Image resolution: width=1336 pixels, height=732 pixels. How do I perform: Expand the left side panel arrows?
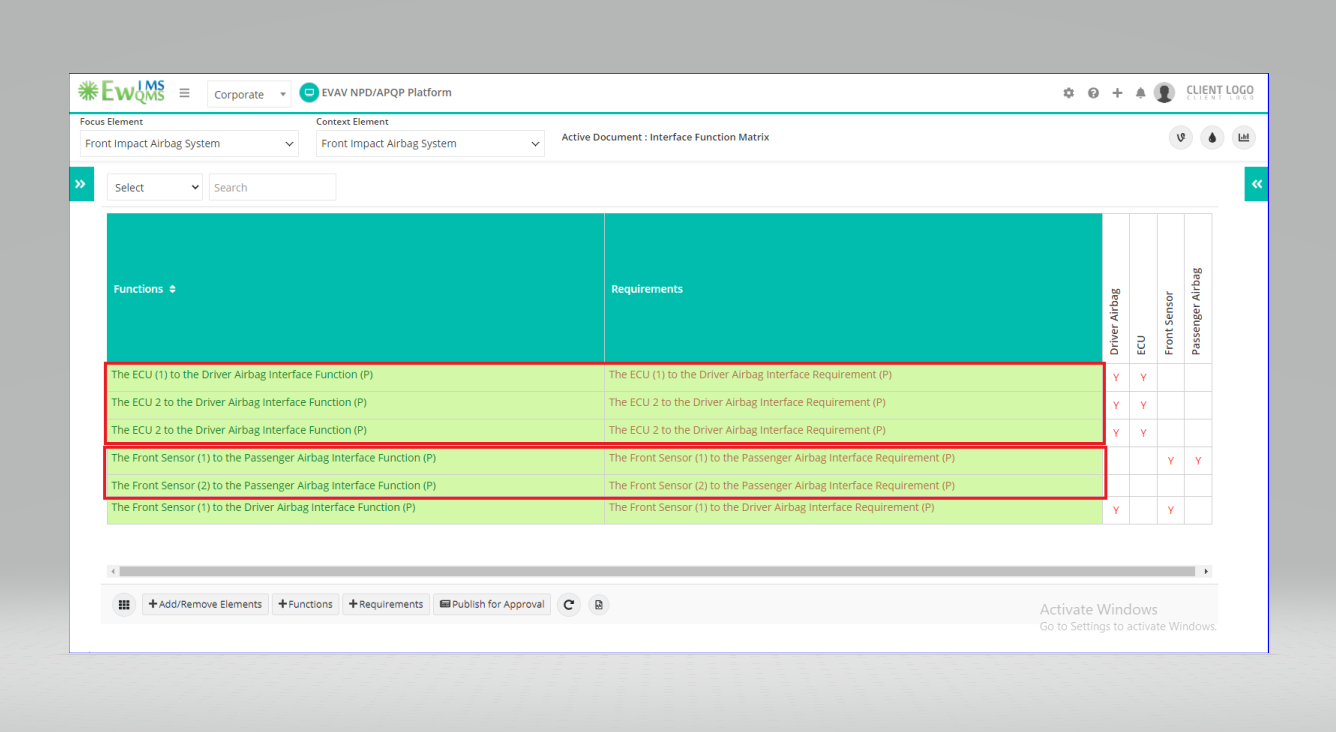[81, 184]
